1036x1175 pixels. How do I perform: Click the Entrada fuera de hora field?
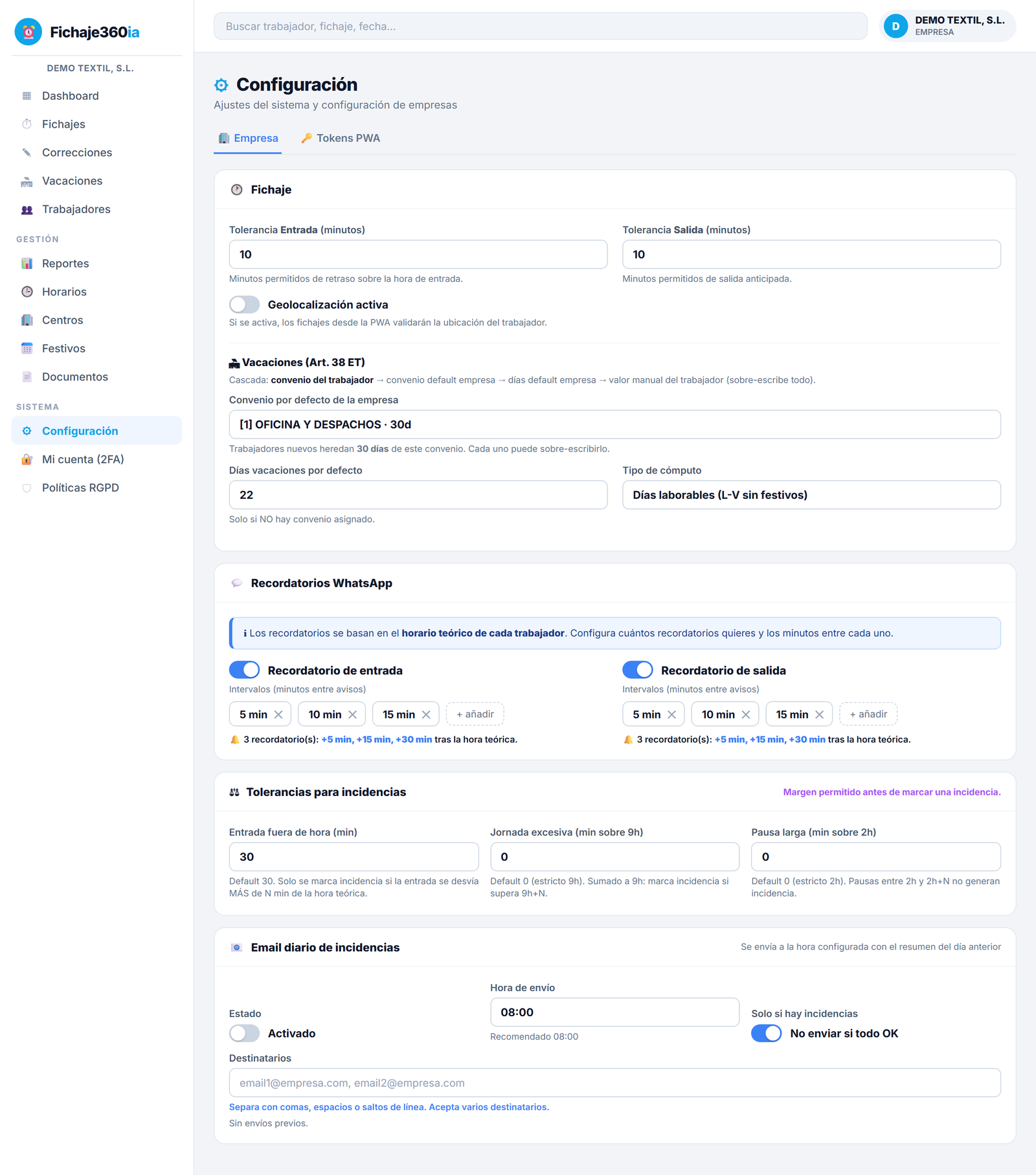[354, 857]
